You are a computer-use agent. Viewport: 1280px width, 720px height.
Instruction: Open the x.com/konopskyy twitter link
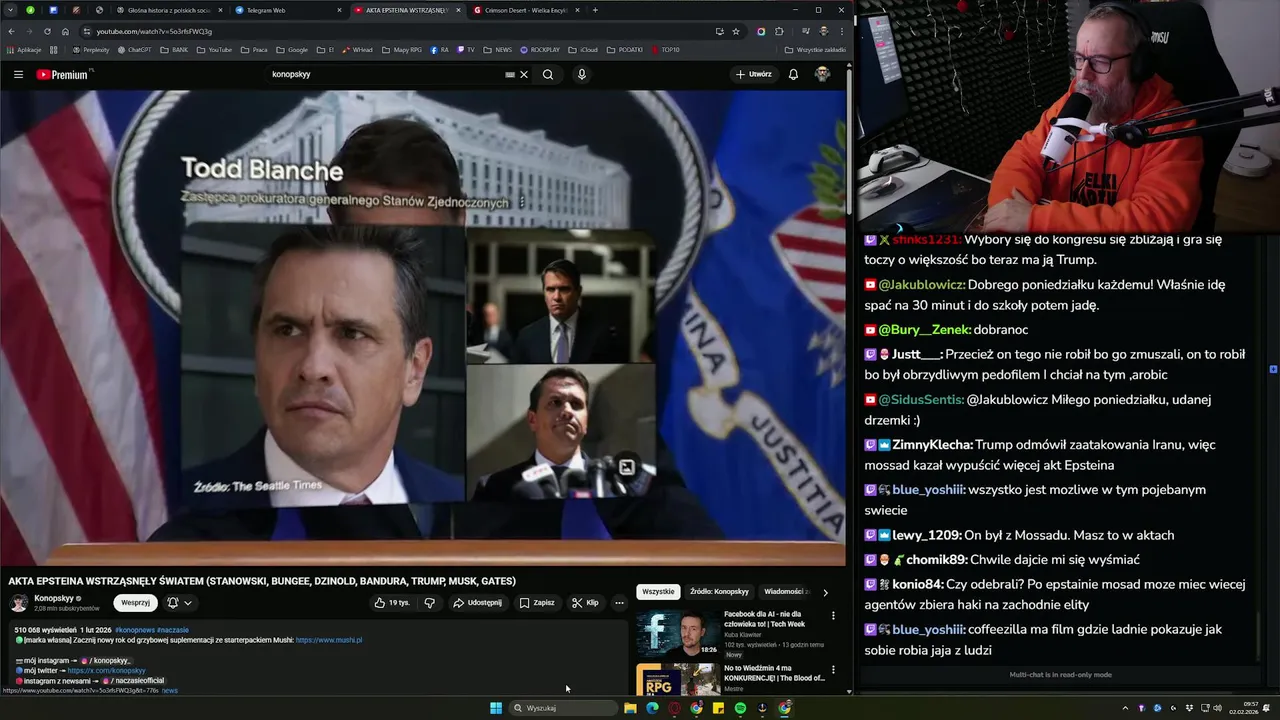[106, 670]
